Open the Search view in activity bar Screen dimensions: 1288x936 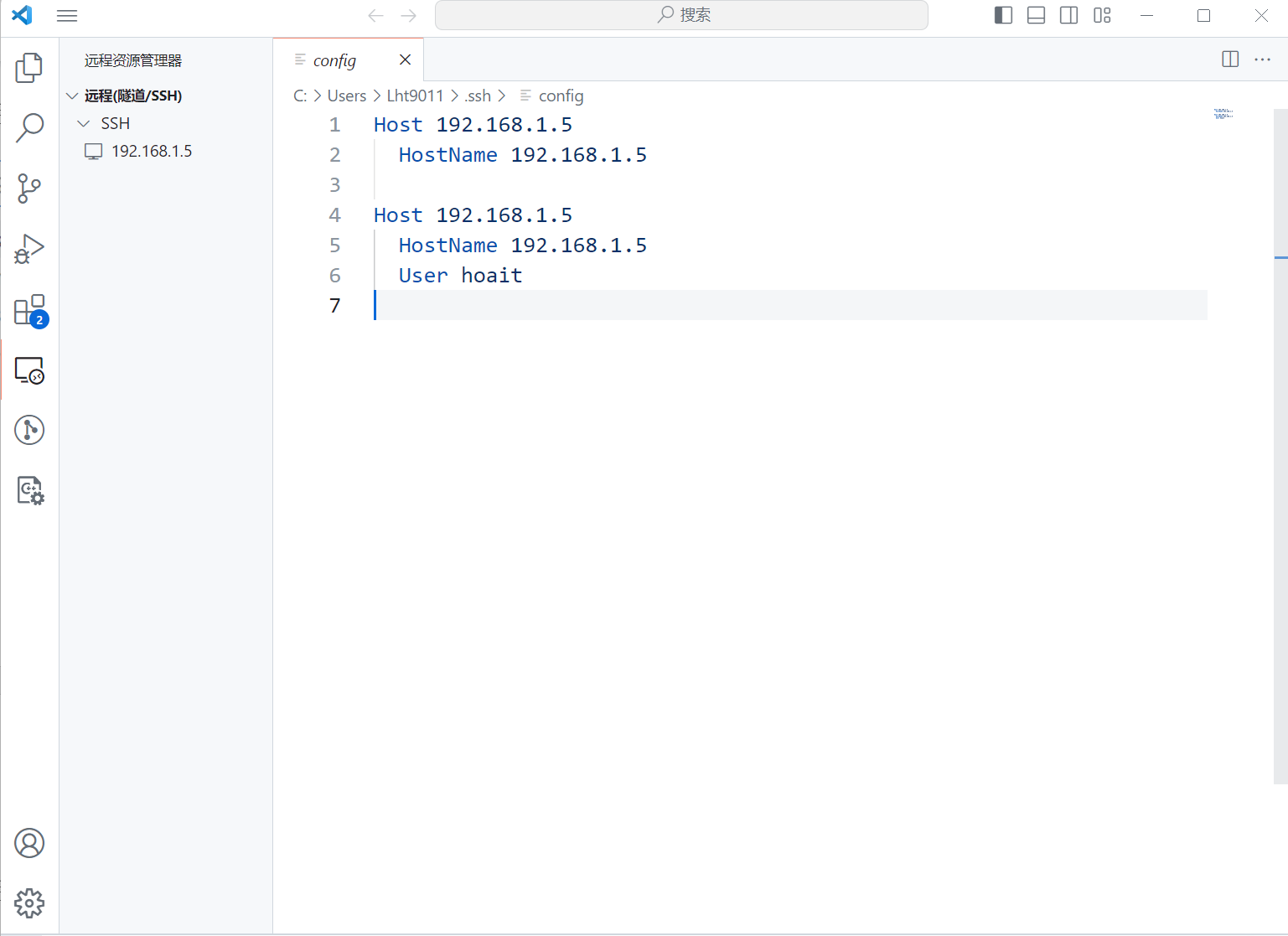(29, 128)
